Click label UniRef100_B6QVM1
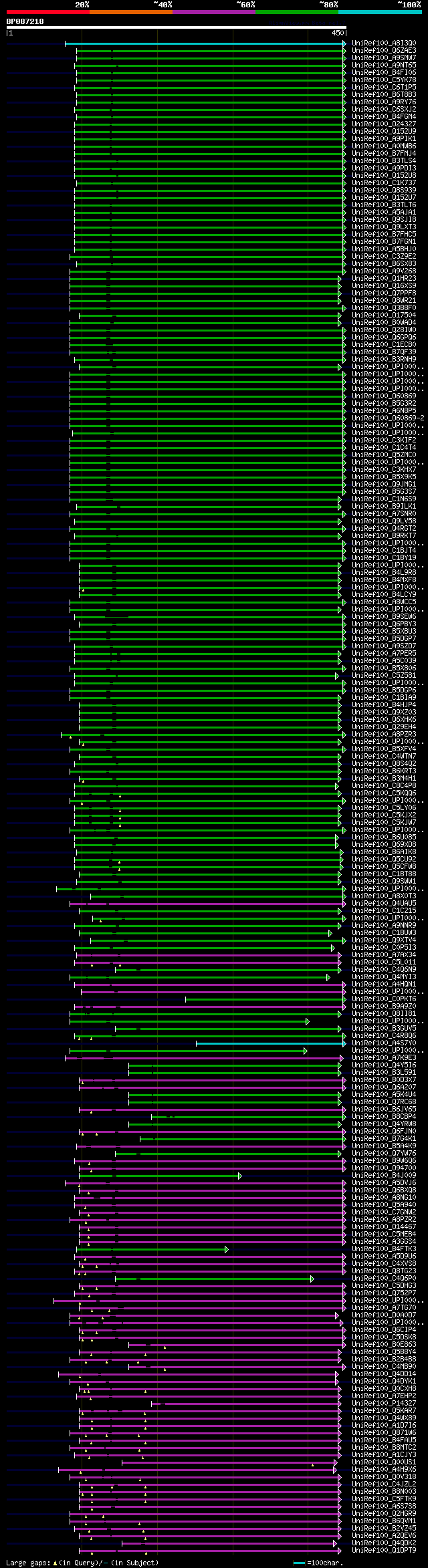This screenshot has height=1568, width=428. click(384, 1521)
